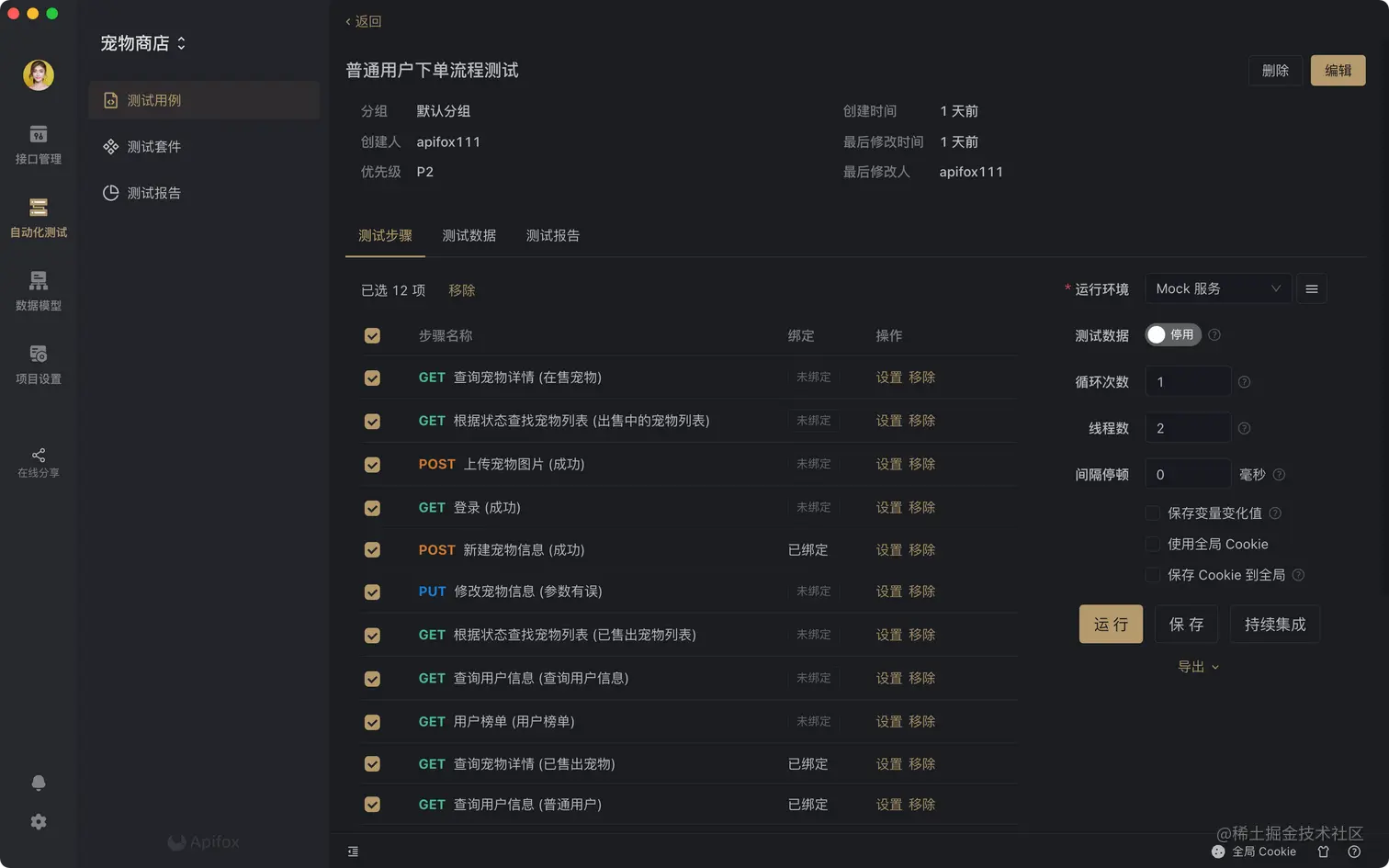This screenshot has height=868, width=1389.
Task: Open the notifications bell icon
Action: 38,782
